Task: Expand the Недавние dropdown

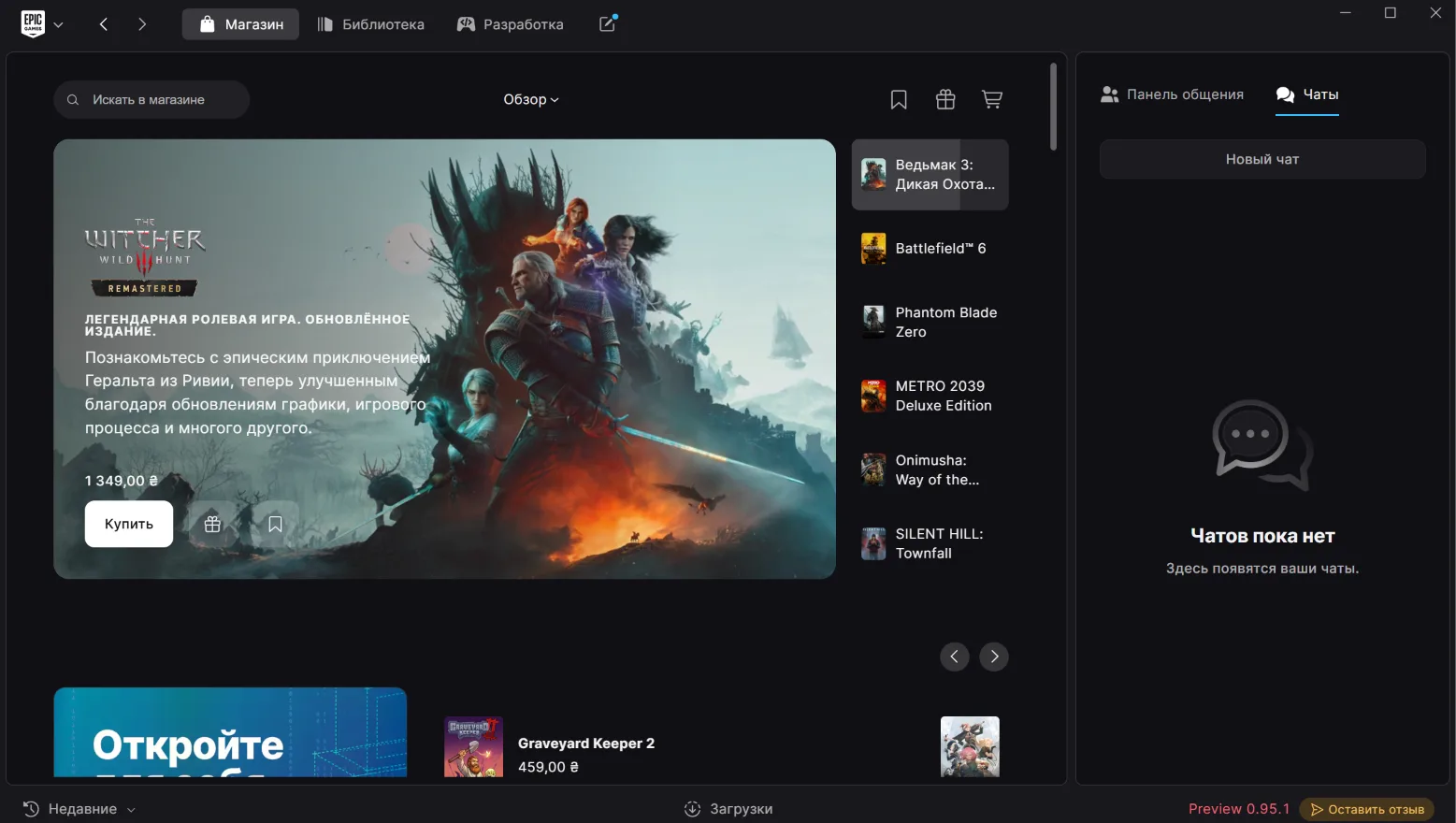Action: pyautogui.click(x=79, y=809)
